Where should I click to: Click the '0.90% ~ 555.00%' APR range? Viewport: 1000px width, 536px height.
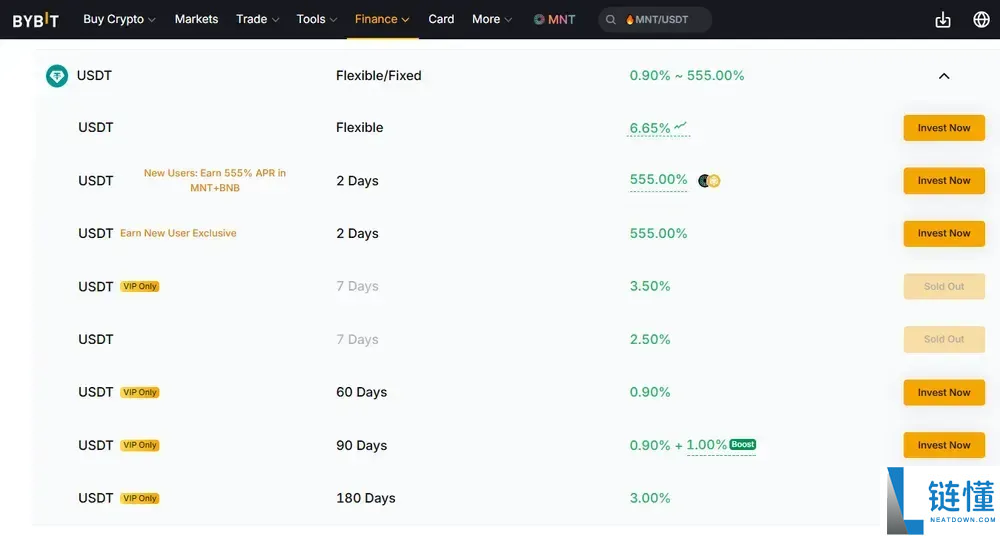point(687,76)
